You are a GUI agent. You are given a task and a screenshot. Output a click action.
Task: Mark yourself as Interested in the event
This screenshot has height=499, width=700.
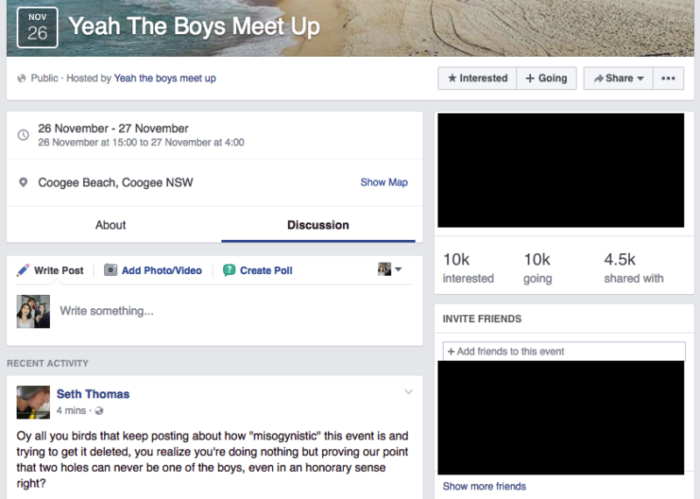pos(476,78)
